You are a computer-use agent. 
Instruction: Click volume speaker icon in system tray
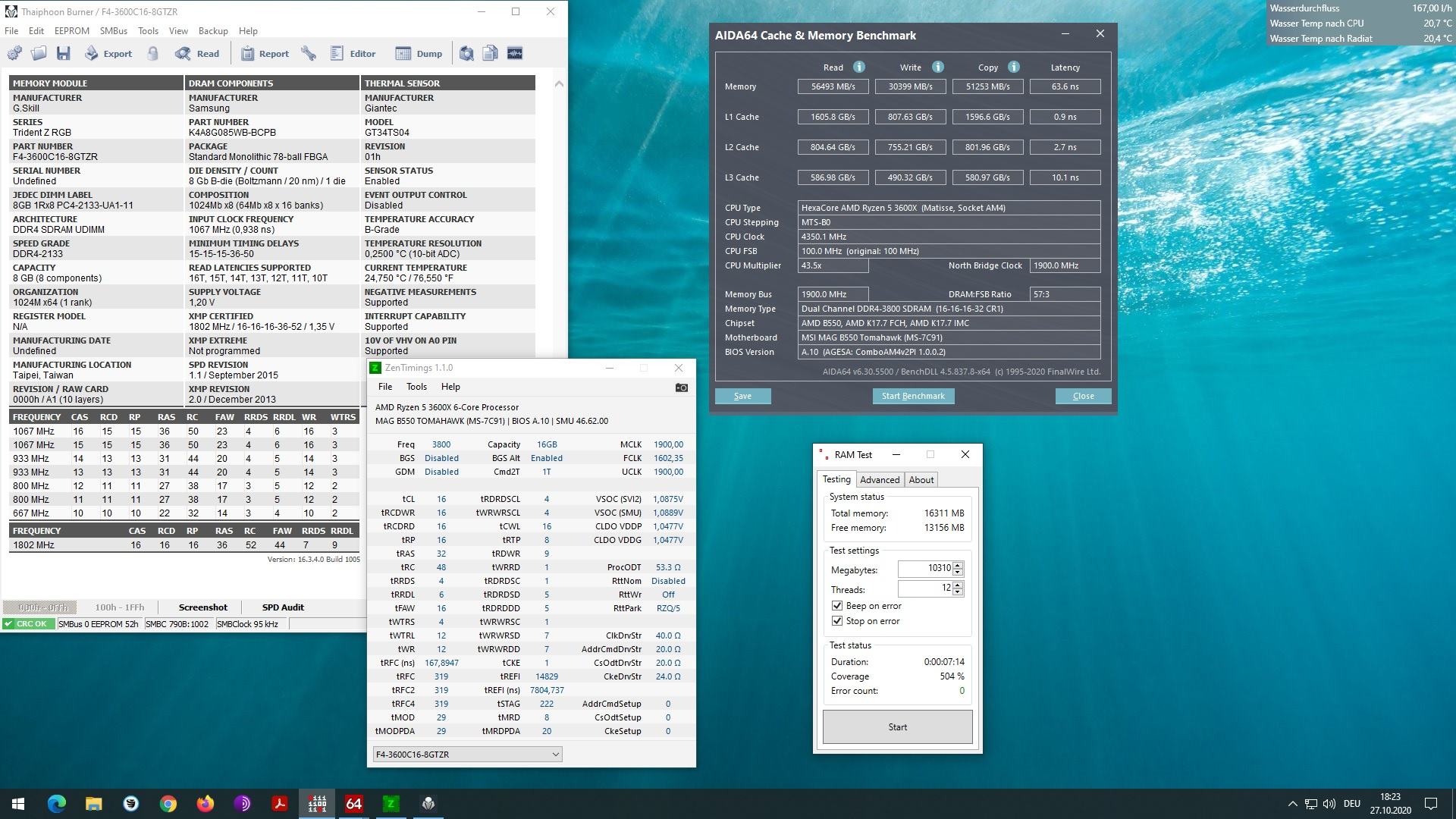tap(1329, 804)
